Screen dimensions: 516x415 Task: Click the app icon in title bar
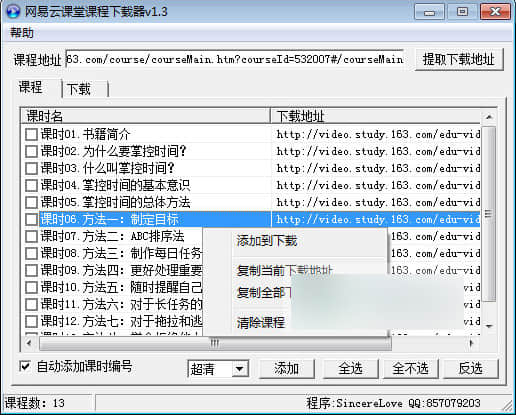[x=13, y=11]
